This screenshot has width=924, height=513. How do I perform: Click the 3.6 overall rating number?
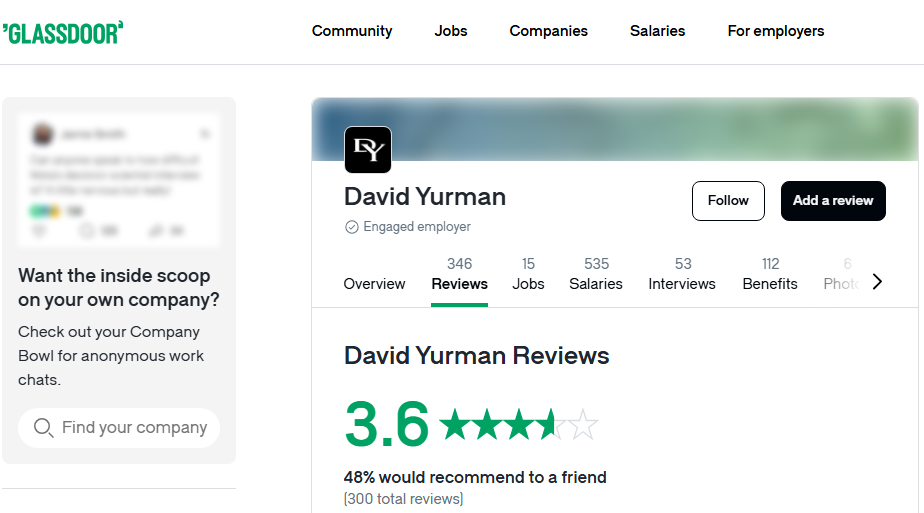click(x=387, y=424)
